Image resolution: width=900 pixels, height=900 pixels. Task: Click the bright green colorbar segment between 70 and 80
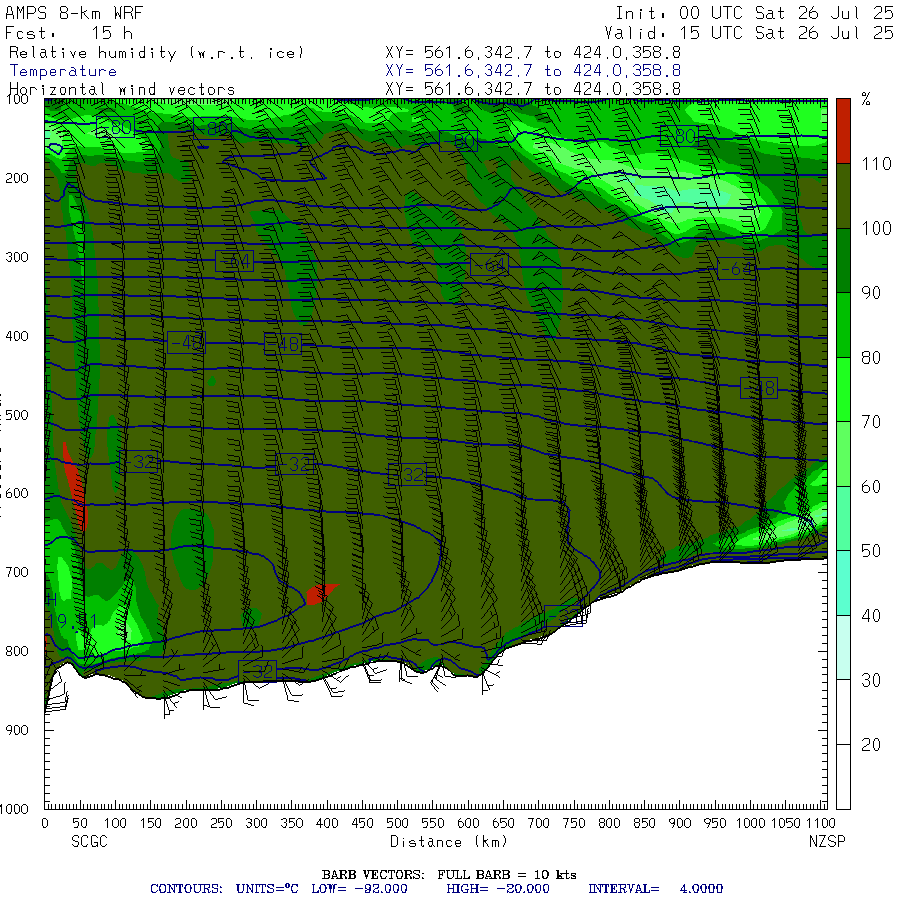(x=843, y=389)
